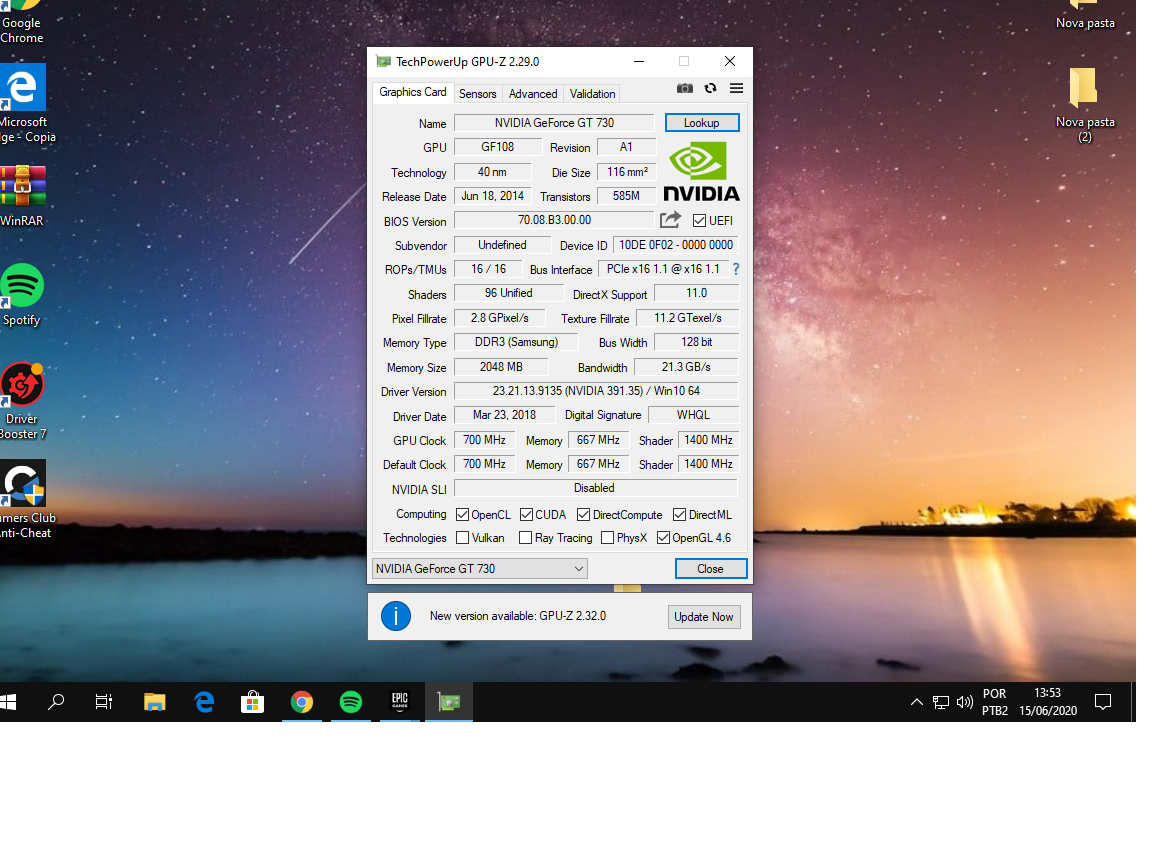This screenshot has height=864, width=1152.
Task: Switch to Spotify on the taskbar
Action: pos(350,702)
